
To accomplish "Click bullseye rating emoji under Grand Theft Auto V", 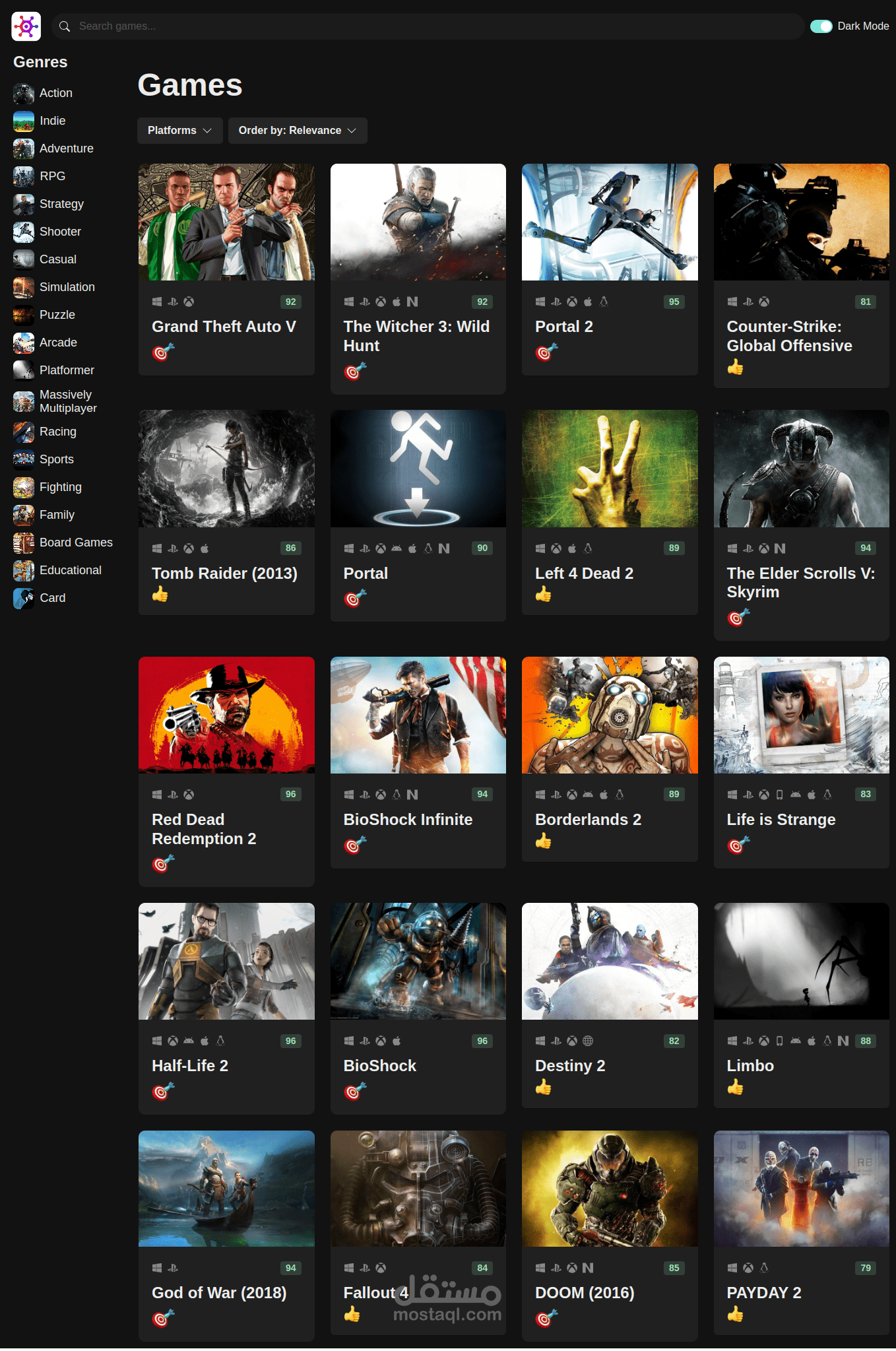I will pyautogui.click(x=163, y=352).
